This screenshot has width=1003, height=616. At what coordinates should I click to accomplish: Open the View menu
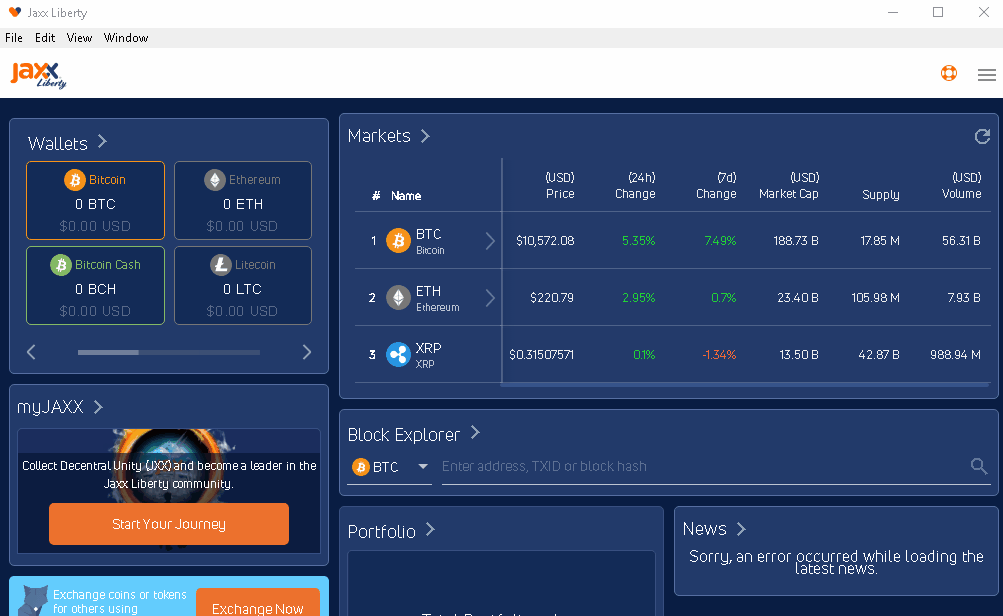[x=79, y=38]
